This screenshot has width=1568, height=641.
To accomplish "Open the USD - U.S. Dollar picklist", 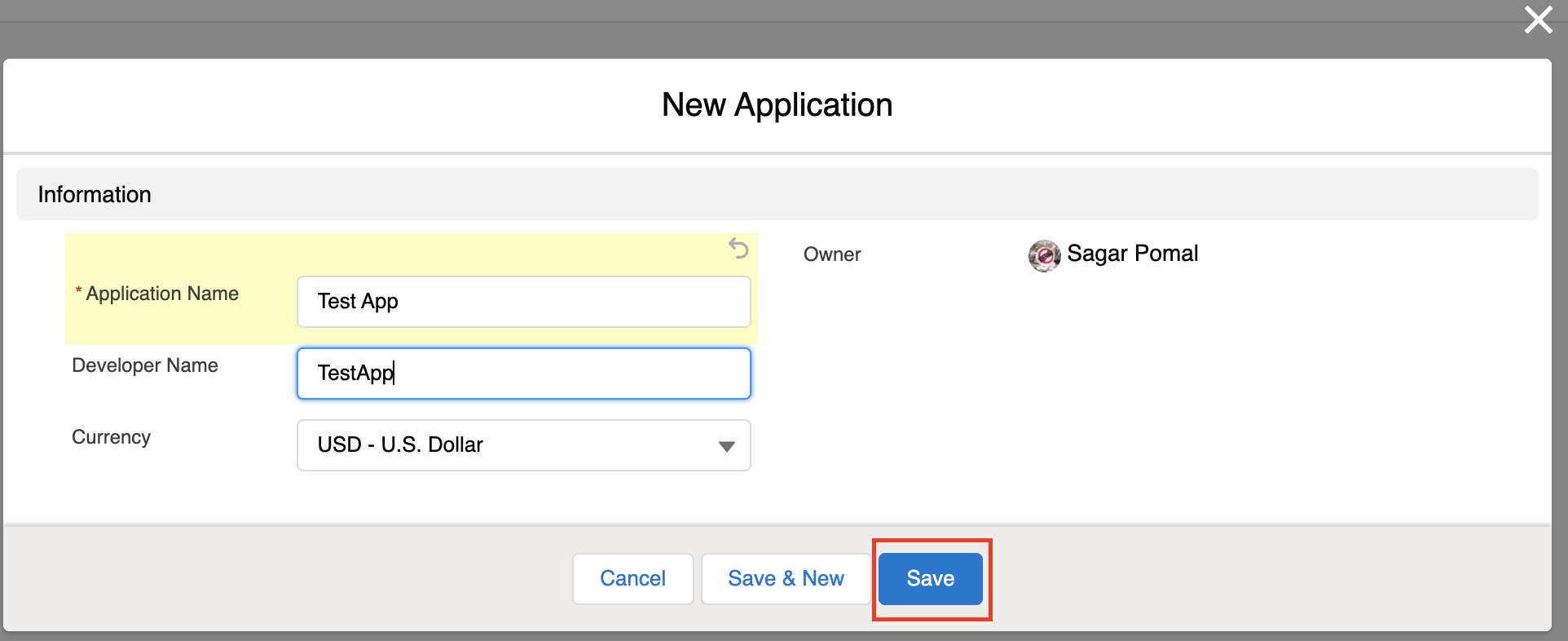I will (x=522, y=445).
